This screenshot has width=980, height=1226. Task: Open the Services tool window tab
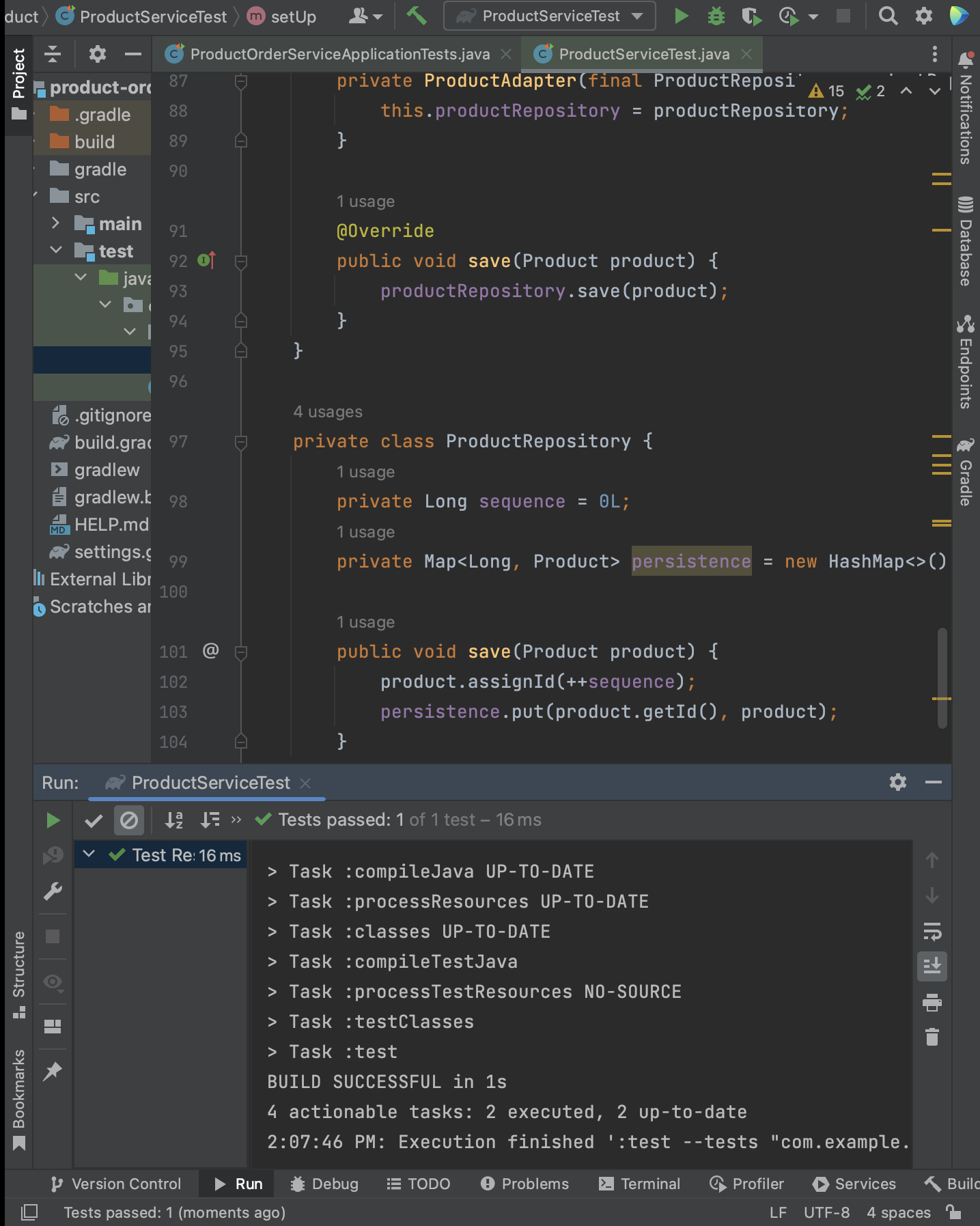[x=854, y=1184]
